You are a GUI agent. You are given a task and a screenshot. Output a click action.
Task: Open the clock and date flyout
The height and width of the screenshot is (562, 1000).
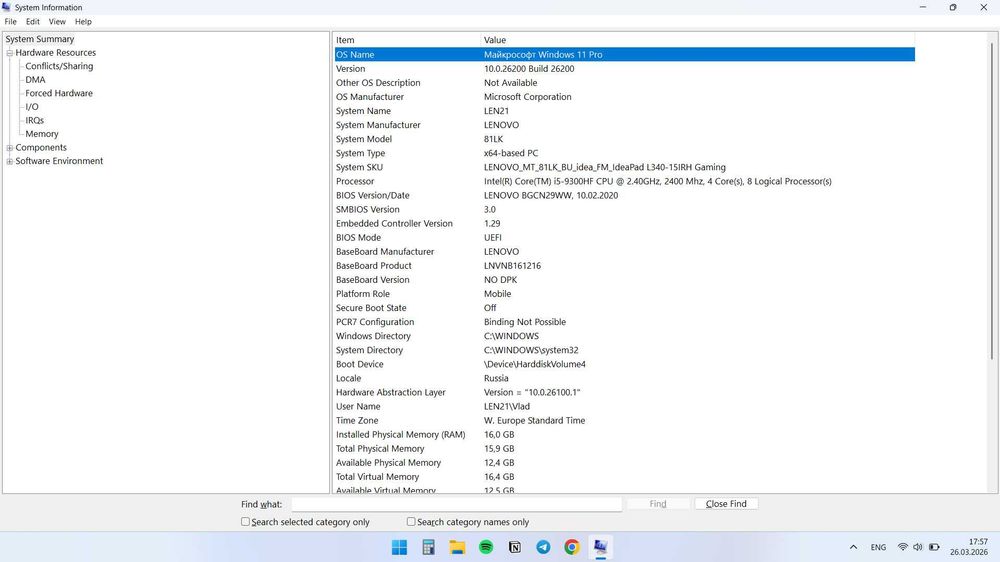969,547
